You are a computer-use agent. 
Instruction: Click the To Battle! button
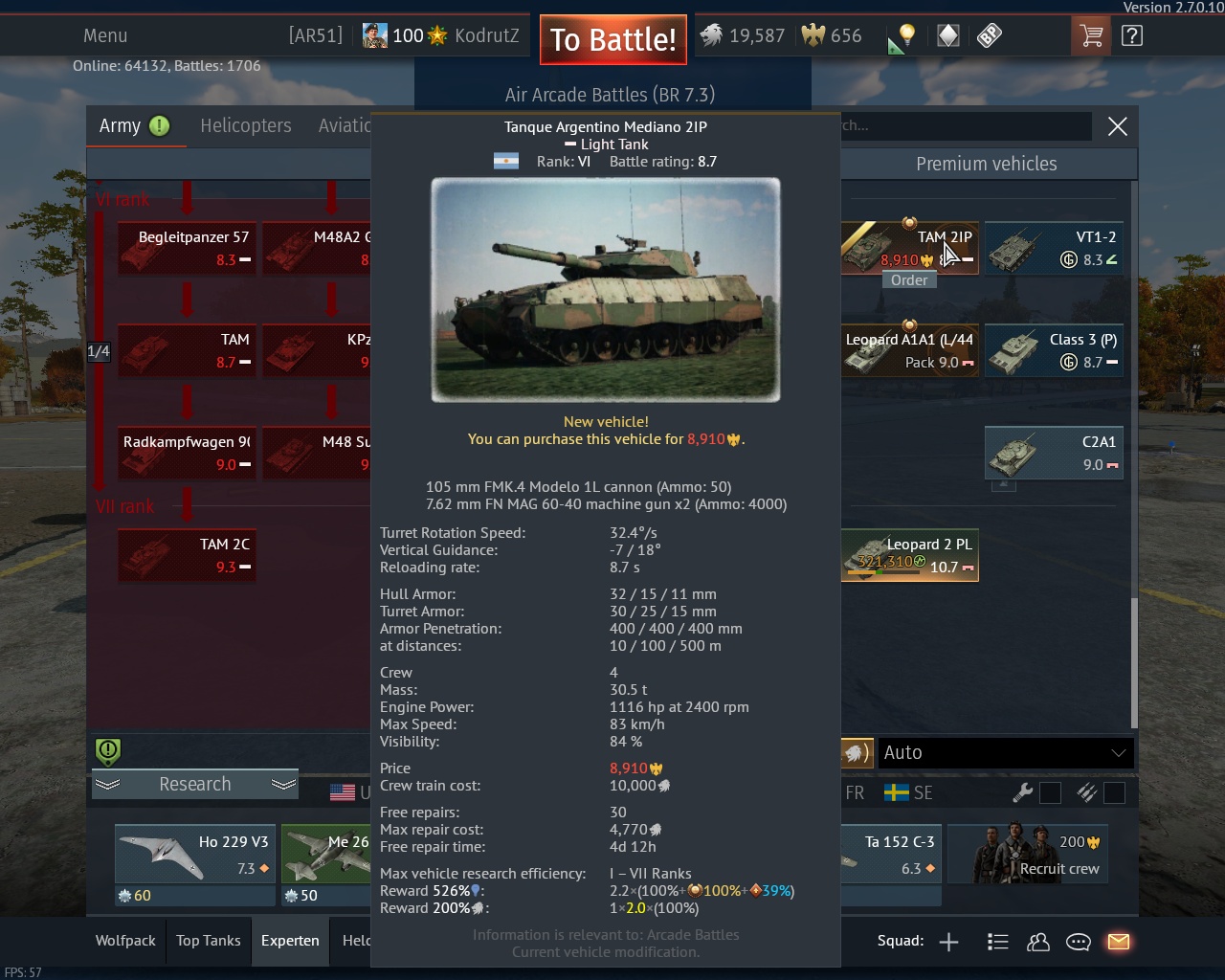(613, 39)
